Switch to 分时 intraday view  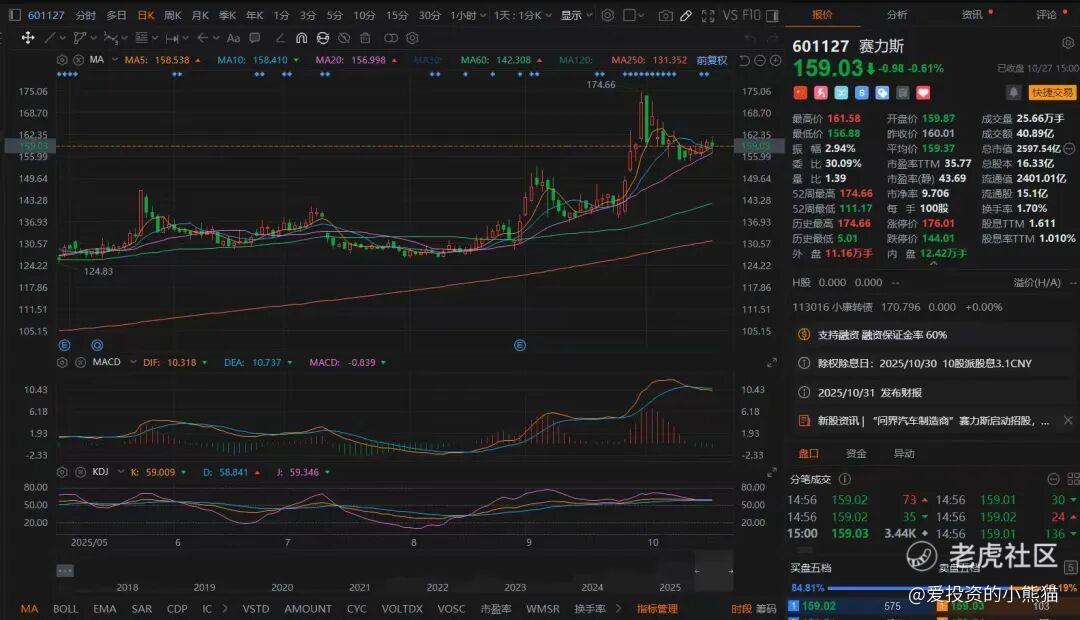[x=85, y=14]
